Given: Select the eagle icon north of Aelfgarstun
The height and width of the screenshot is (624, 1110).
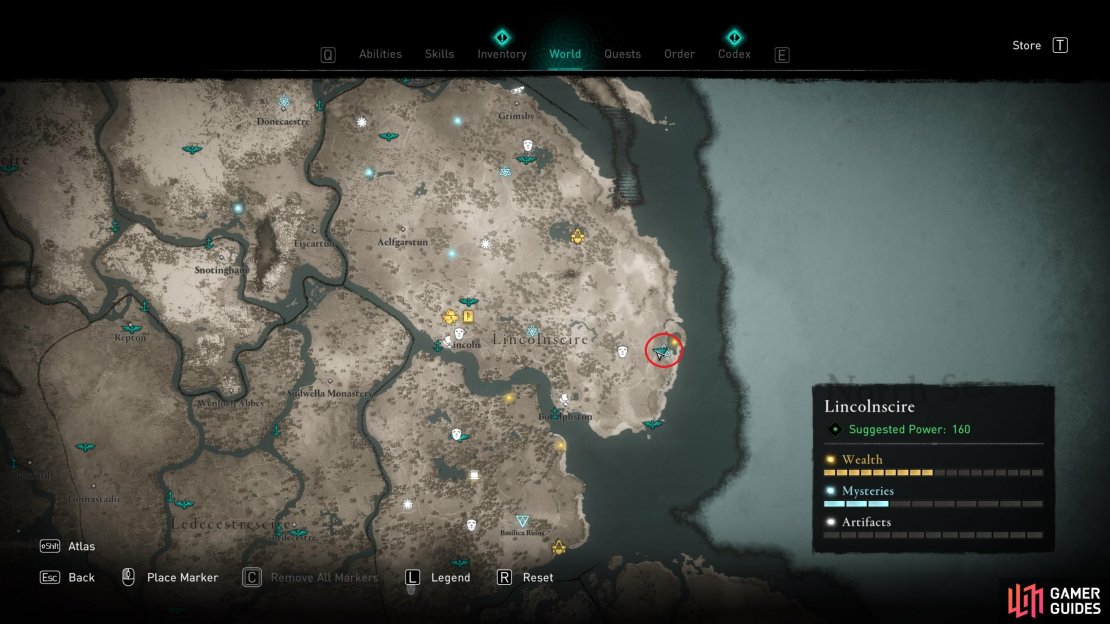Looking at the screenshot, I should [x=388, y=137].
